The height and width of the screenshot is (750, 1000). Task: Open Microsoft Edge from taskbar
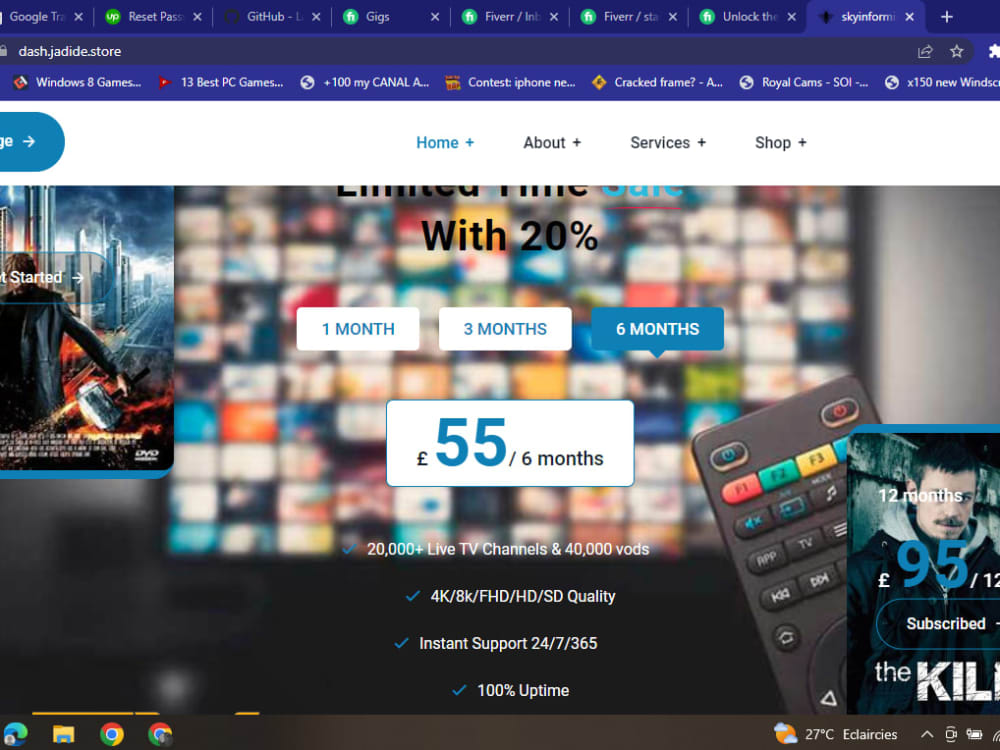click(14, 735)
